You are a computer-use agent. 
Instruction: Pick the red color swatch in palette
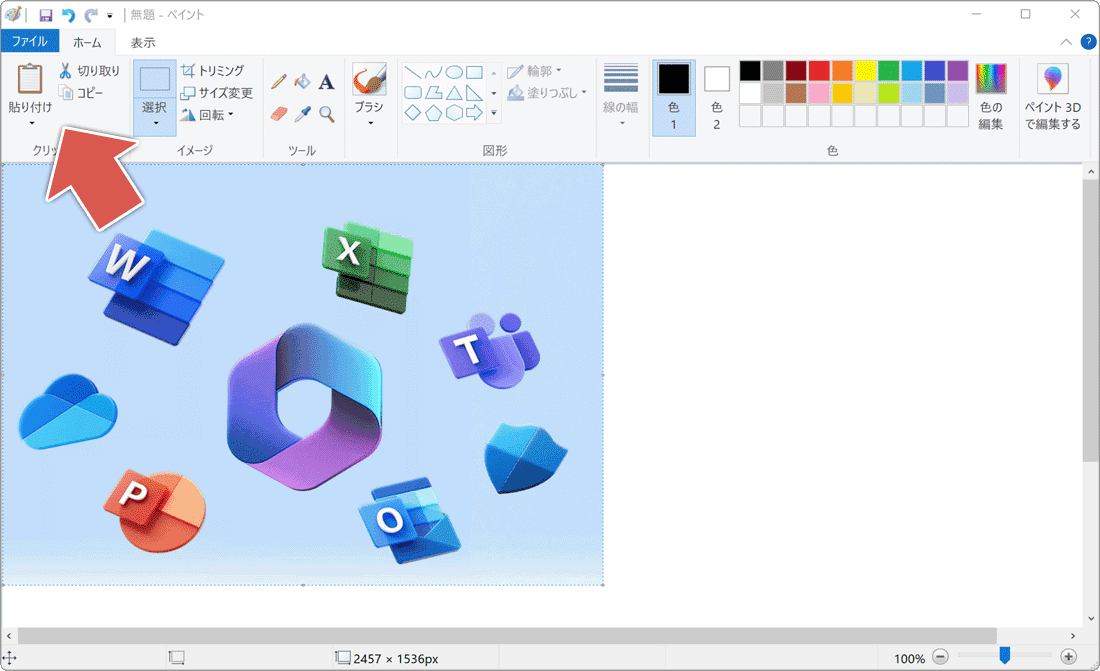coord(818,71)
